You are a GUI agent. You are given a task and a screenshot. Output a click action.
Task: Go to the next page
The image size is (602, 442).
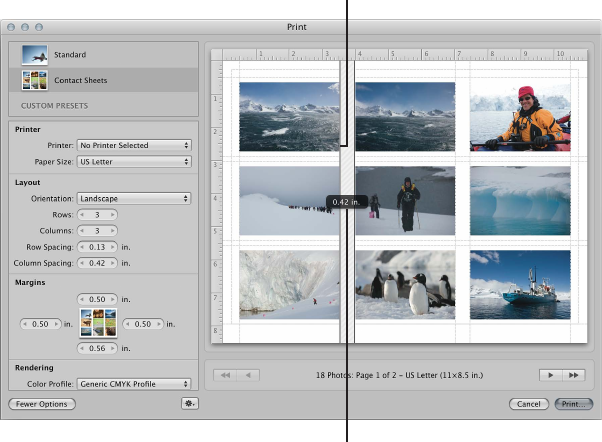click(550, 375)
